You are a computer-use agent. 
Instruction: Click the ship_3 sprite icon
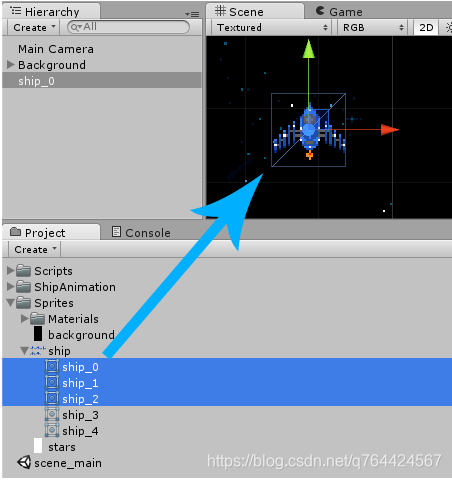click(52, 414)
